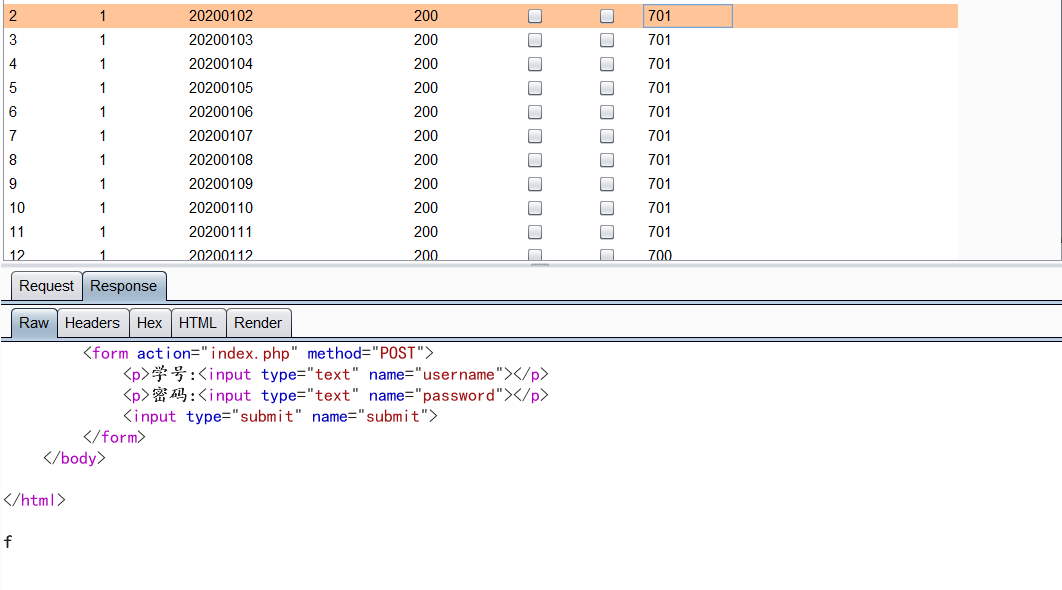
Task: Click position value 1 in the 20200104 row
Action: (x=103, y=64)
